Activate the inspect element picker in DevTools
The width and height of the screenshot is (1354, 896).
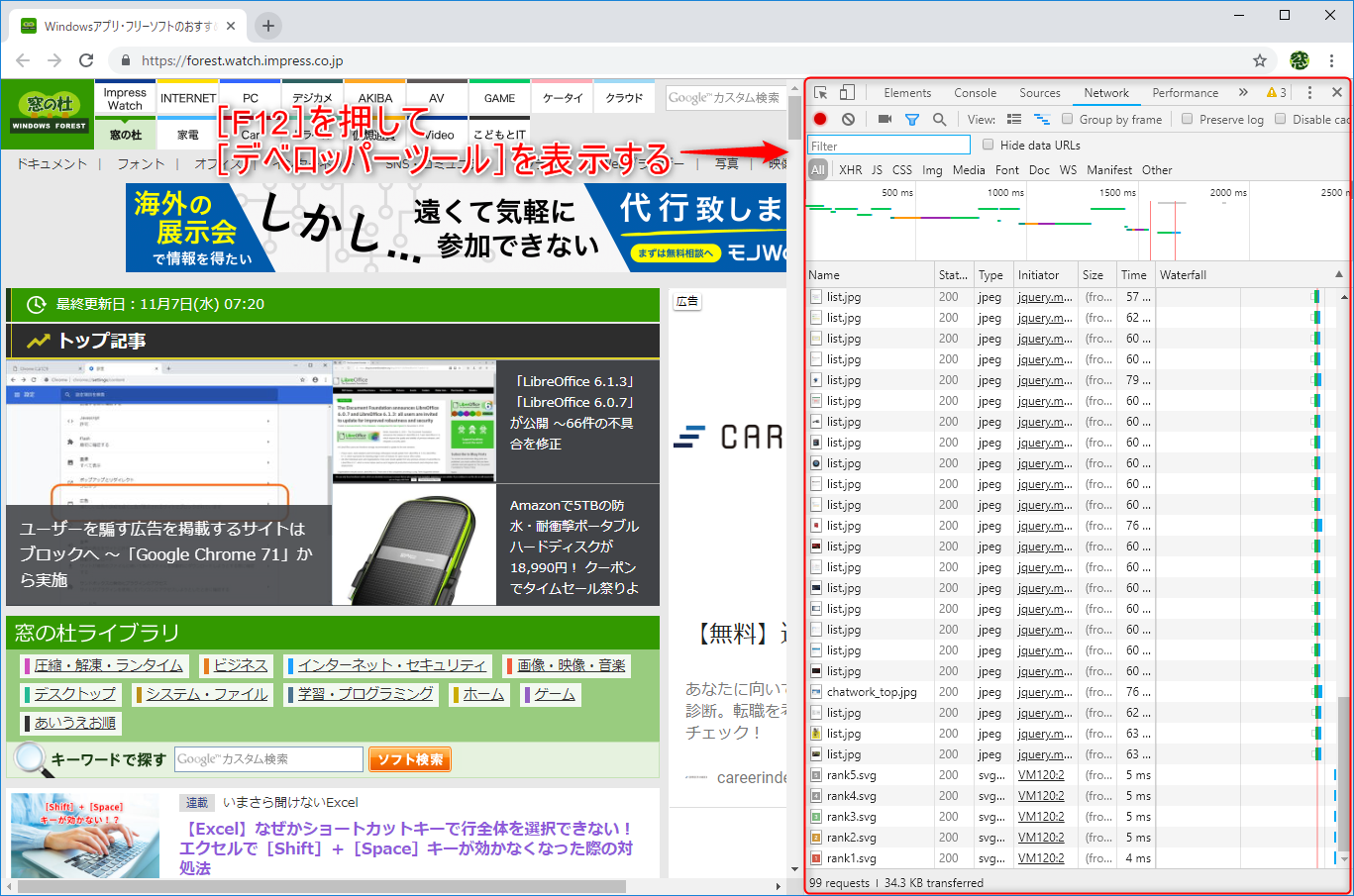(821, 92)
